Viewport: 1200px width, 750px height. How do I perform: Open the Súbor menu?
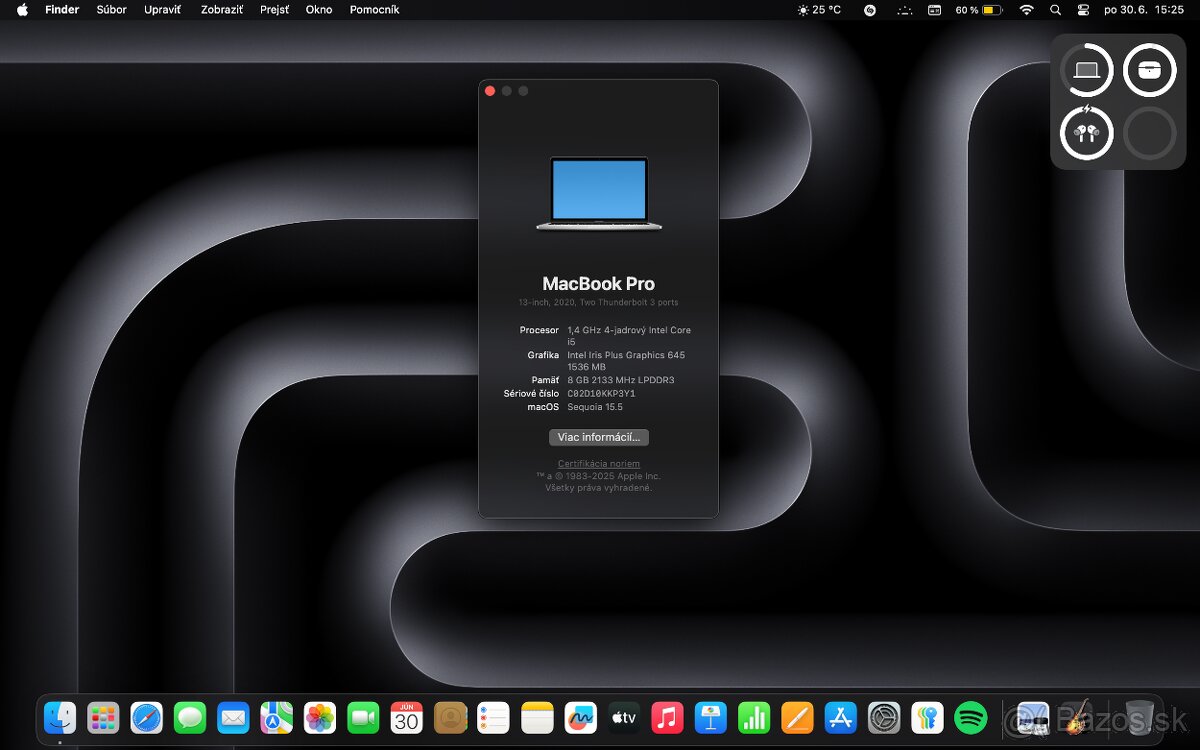tap(111, 10)
